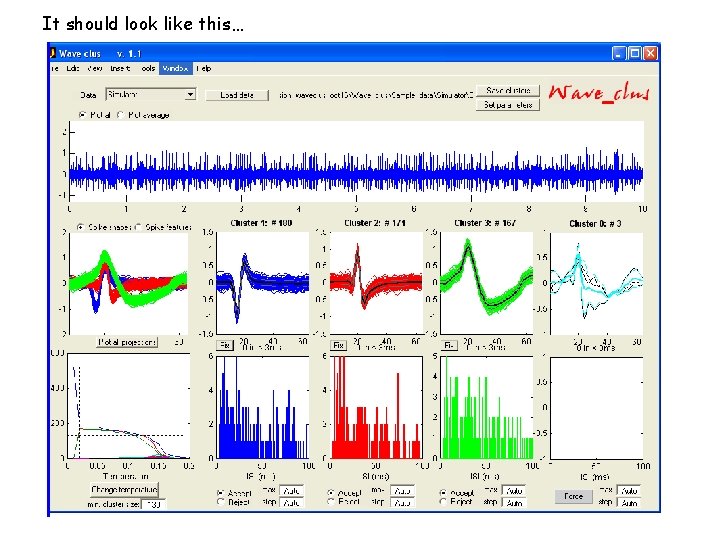This screenshot has width=720, height=540.
Task: Click the step field under blue ISI histogram
Action: pos(292,503)
